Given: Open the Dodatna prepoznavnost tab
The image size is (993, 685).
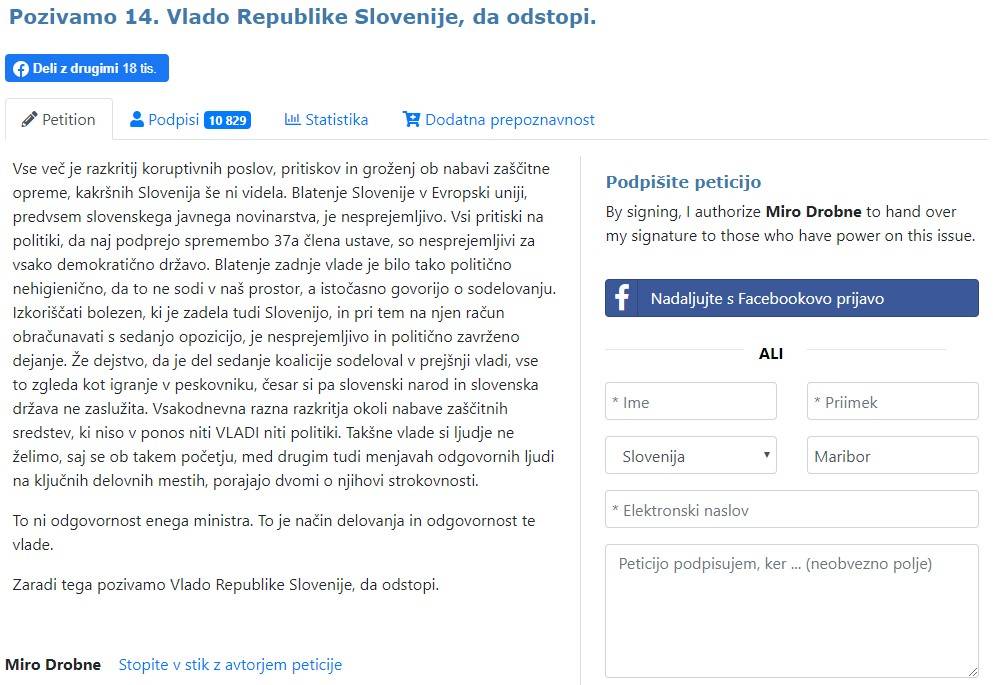Looking at the screenshot, I should pyautogui.click(x=498, y=120).
